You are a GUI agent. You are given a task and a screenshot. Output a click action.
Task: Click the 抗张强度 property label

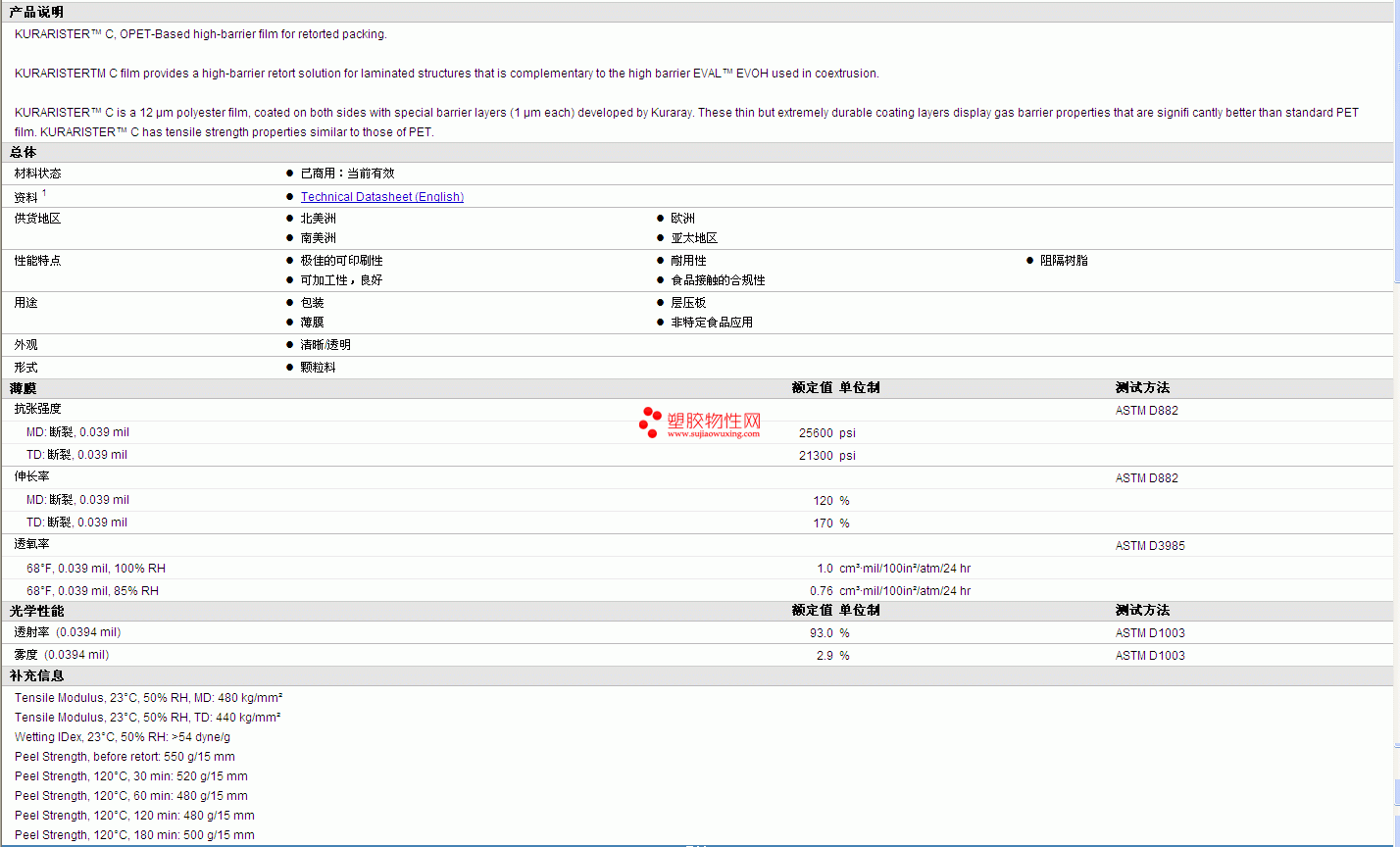pos(37,410)
